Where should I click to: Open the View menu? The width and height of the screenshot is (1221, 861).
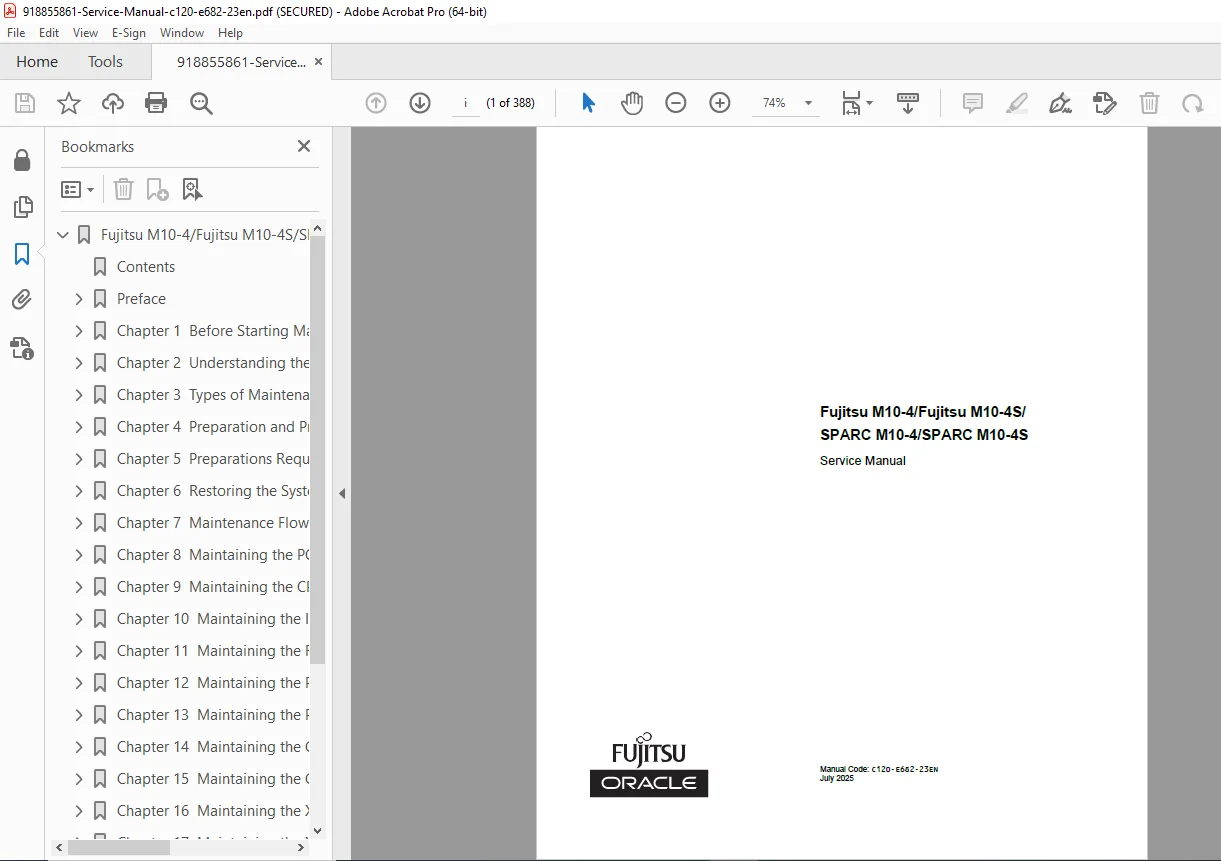pyautogui.click(x=86, y=33)
